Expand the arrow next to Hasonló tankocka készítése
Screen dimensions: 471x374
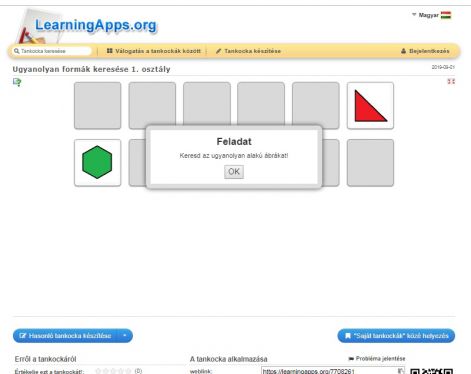(x=125, y=336)
